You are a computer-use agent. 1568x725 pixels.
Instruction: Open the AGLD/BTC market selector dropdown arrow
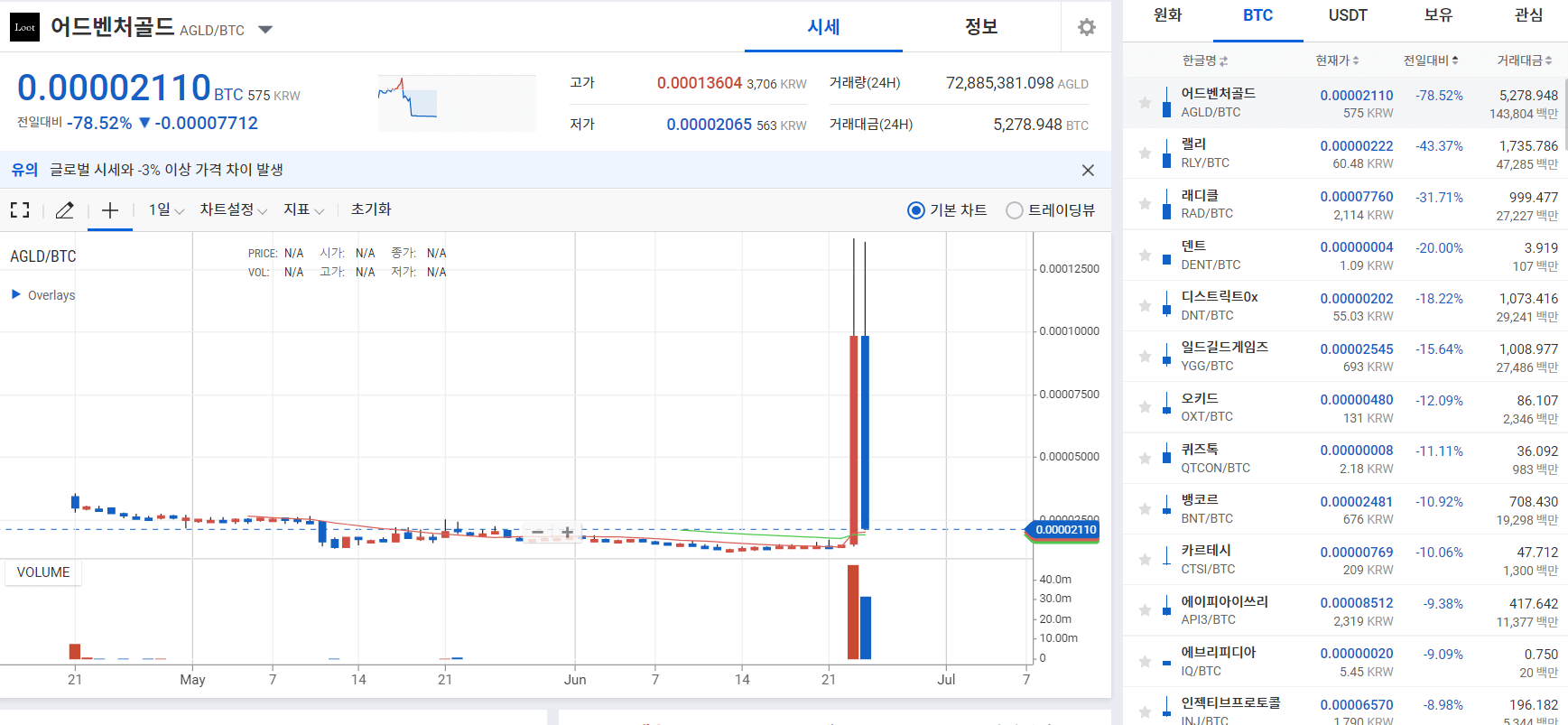coord(265,30)
